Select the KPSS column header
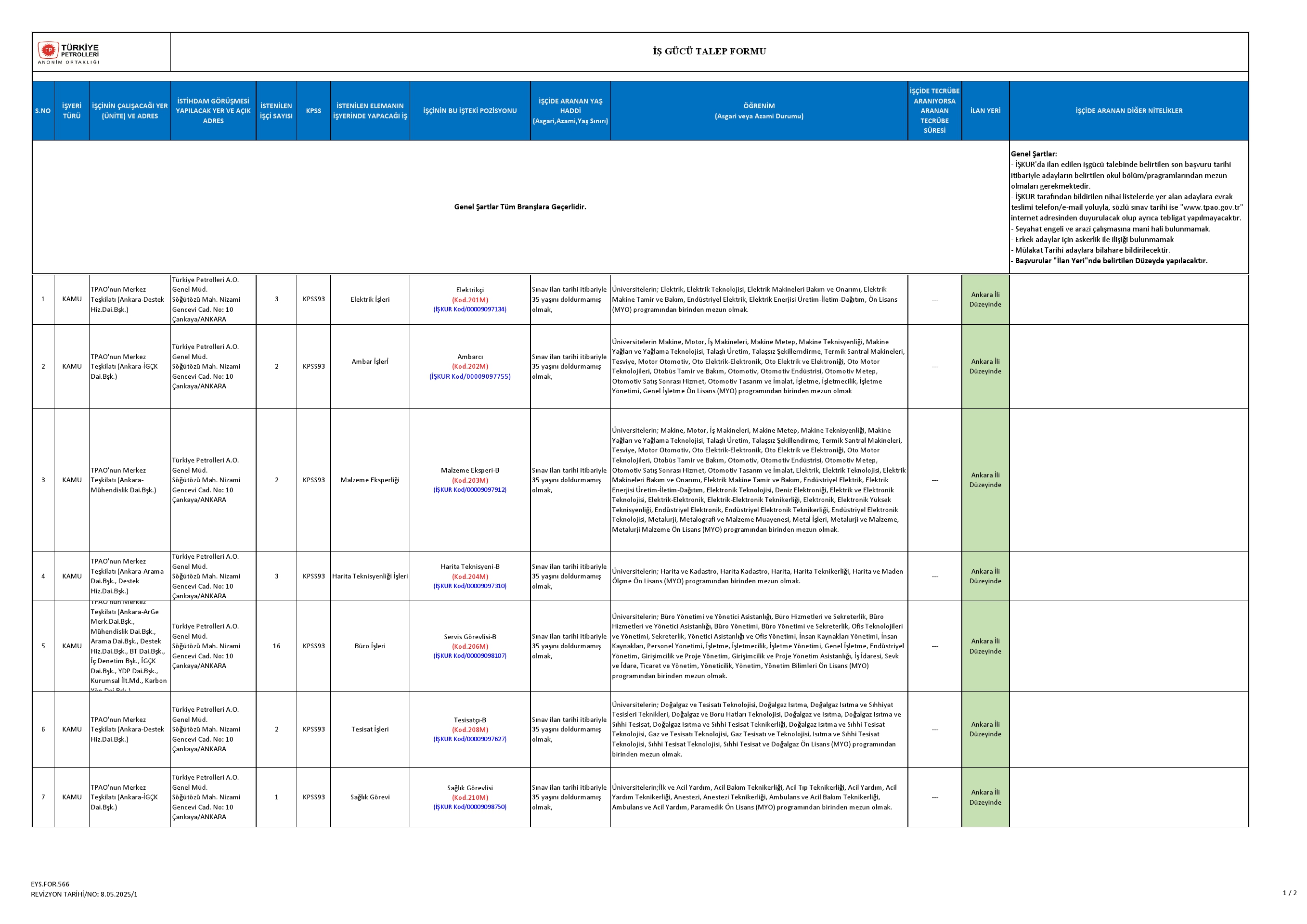Image resolution: width=1307 pixels, height=924 pixels. pos(313,110)
